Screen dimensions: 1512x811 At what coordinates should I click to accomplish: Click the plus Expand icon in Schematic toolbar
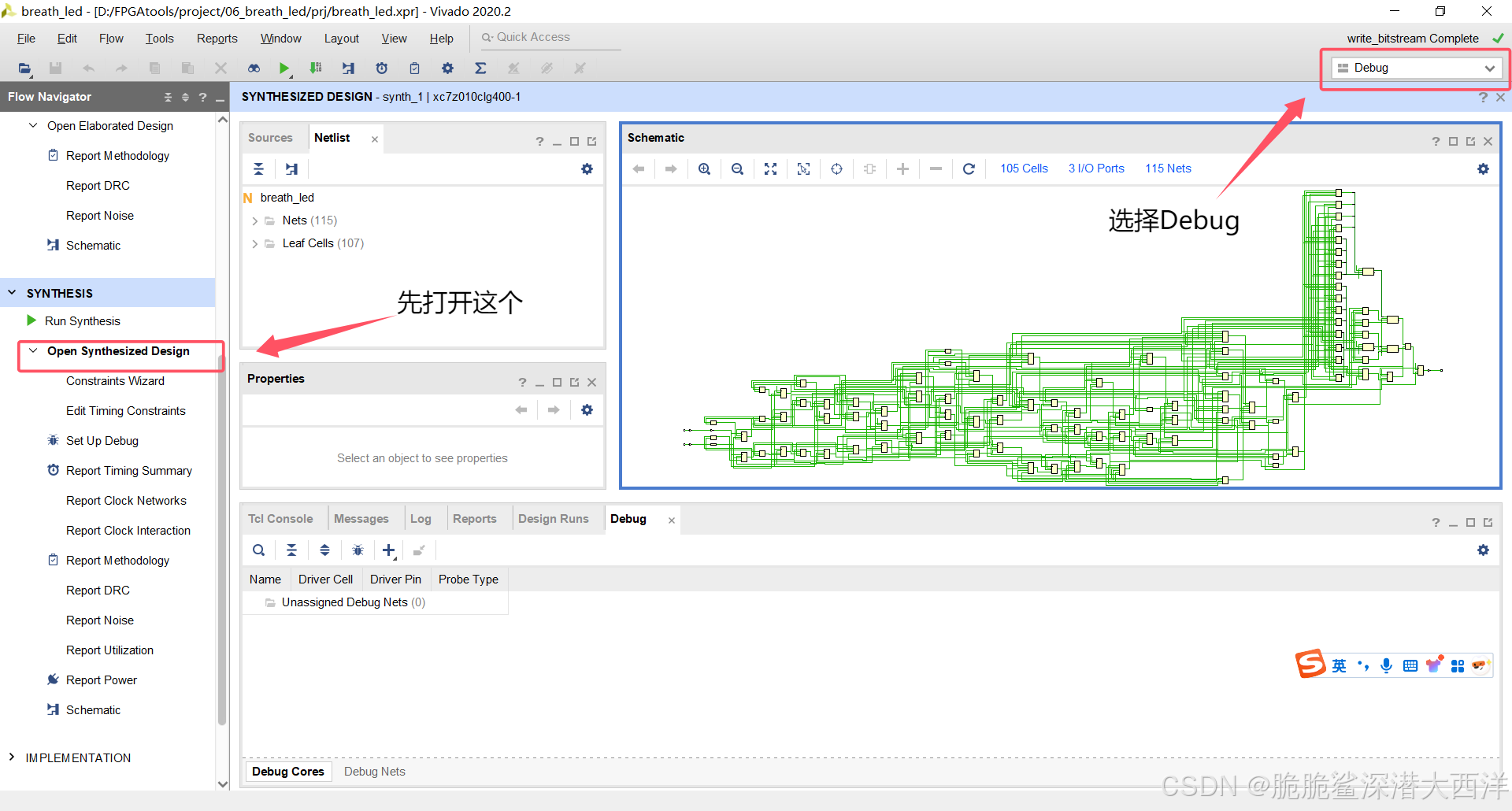(902, 168)
